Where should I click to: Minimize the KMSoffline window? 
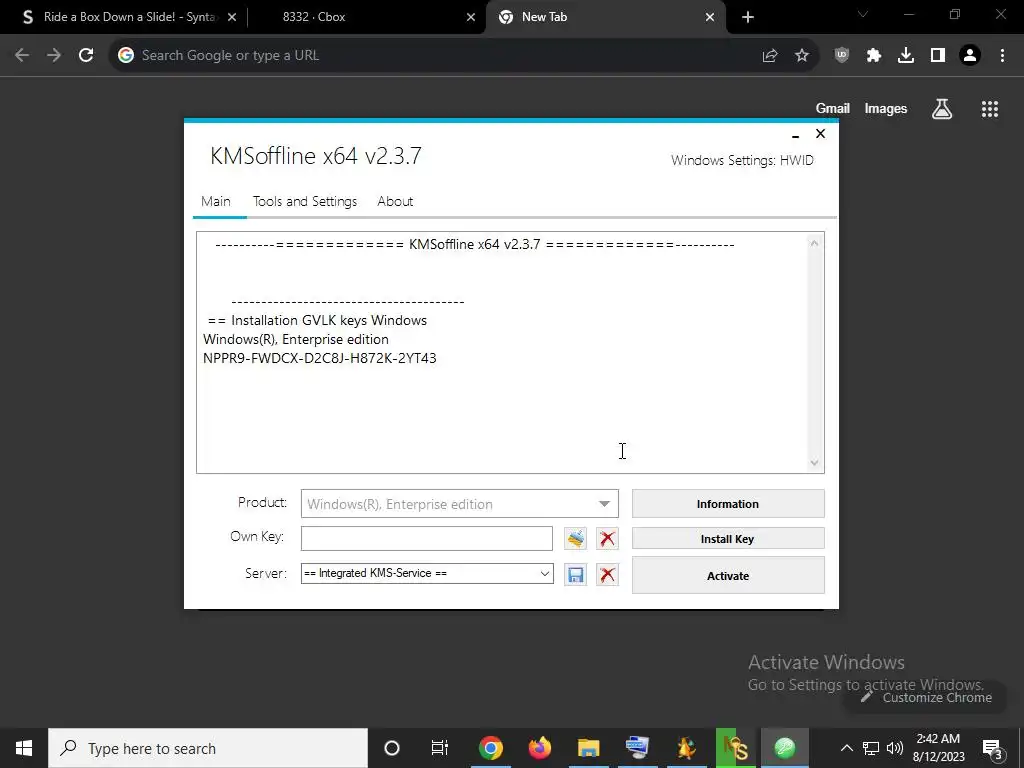pos(795,135)
